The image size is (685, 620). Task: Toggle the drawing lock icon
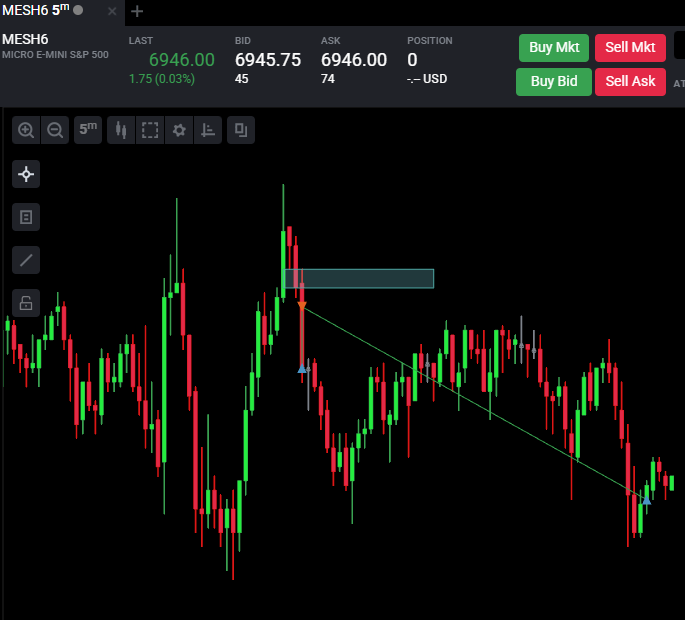[x=26, y=303]
